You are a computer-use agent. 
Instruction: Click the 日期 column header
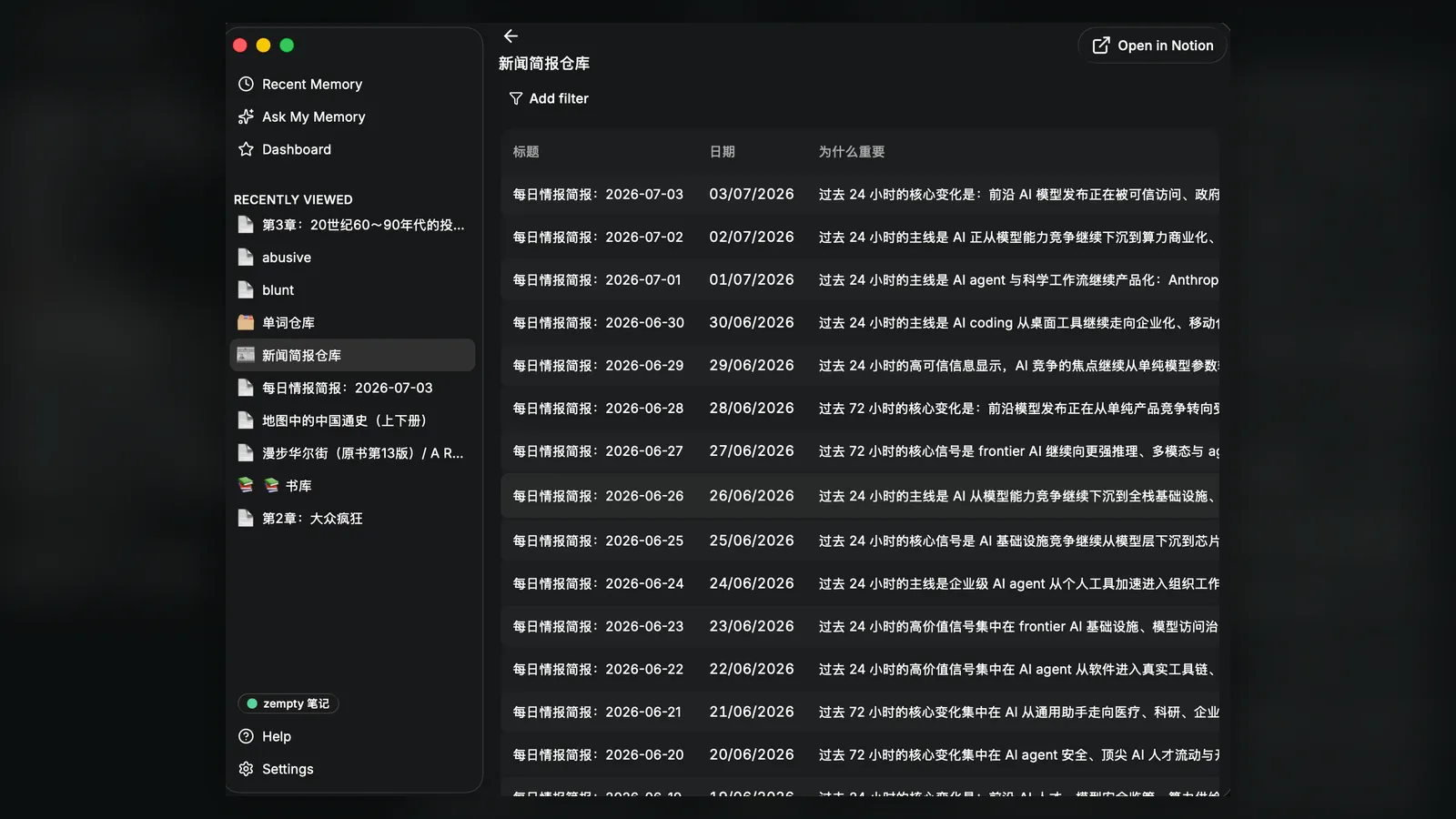pyautogui.click(x=723, y=152)
